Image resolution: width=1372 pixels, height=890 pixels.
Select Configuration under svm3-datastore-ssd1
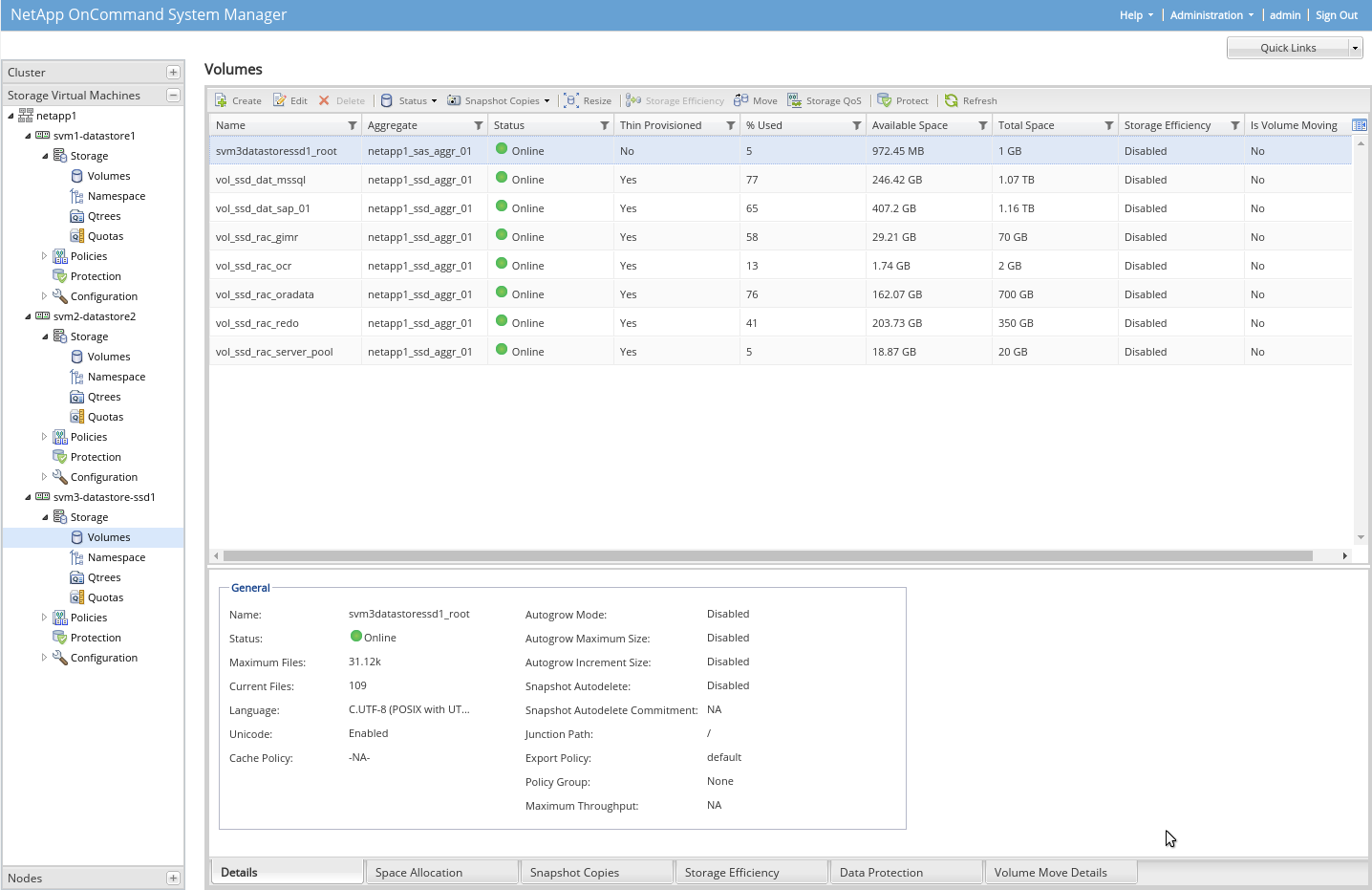pyautogui.click(x=103, y=658)
